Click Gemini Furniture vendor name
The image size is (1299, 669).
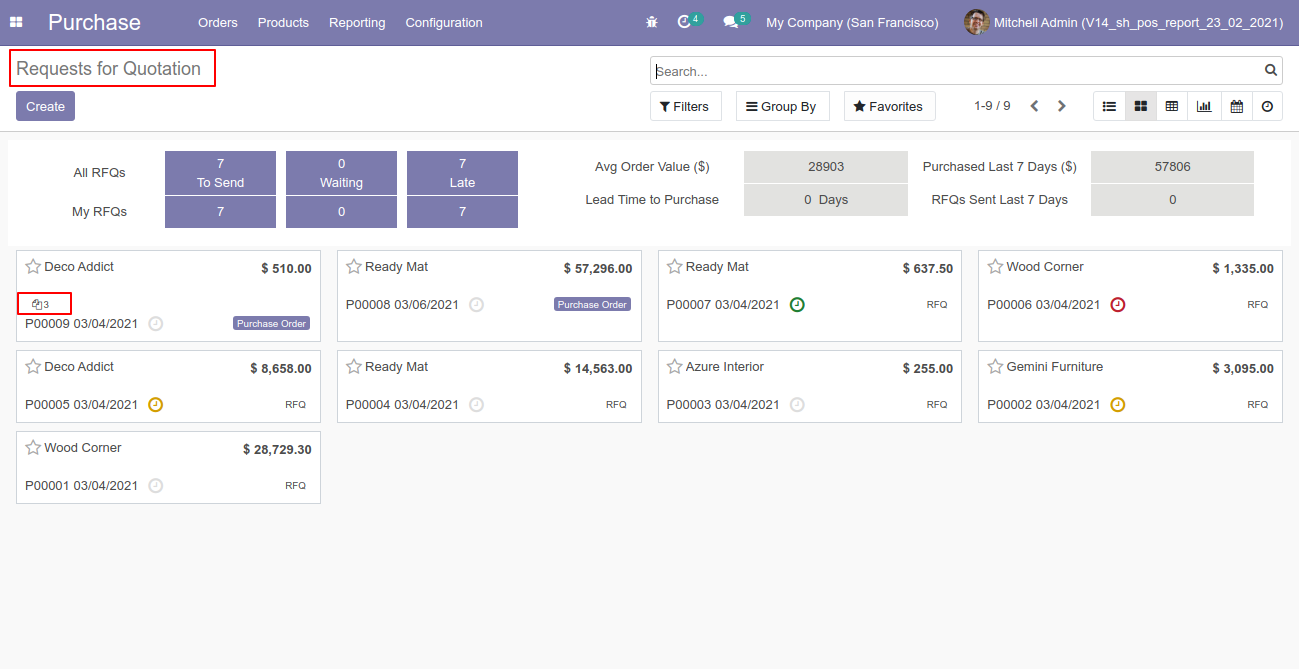coord(1054,367)
